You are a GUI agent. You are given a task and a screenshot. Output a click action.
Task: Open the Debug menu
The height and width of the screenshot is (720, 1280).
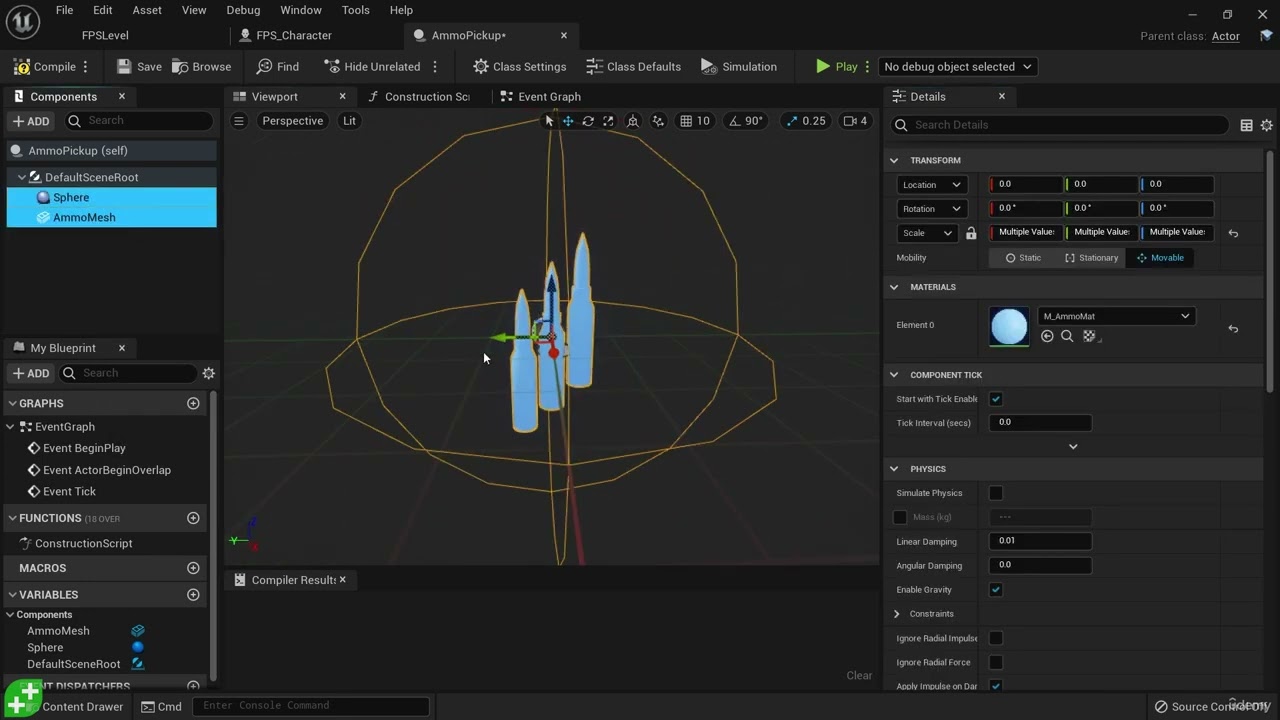point(243,10)
